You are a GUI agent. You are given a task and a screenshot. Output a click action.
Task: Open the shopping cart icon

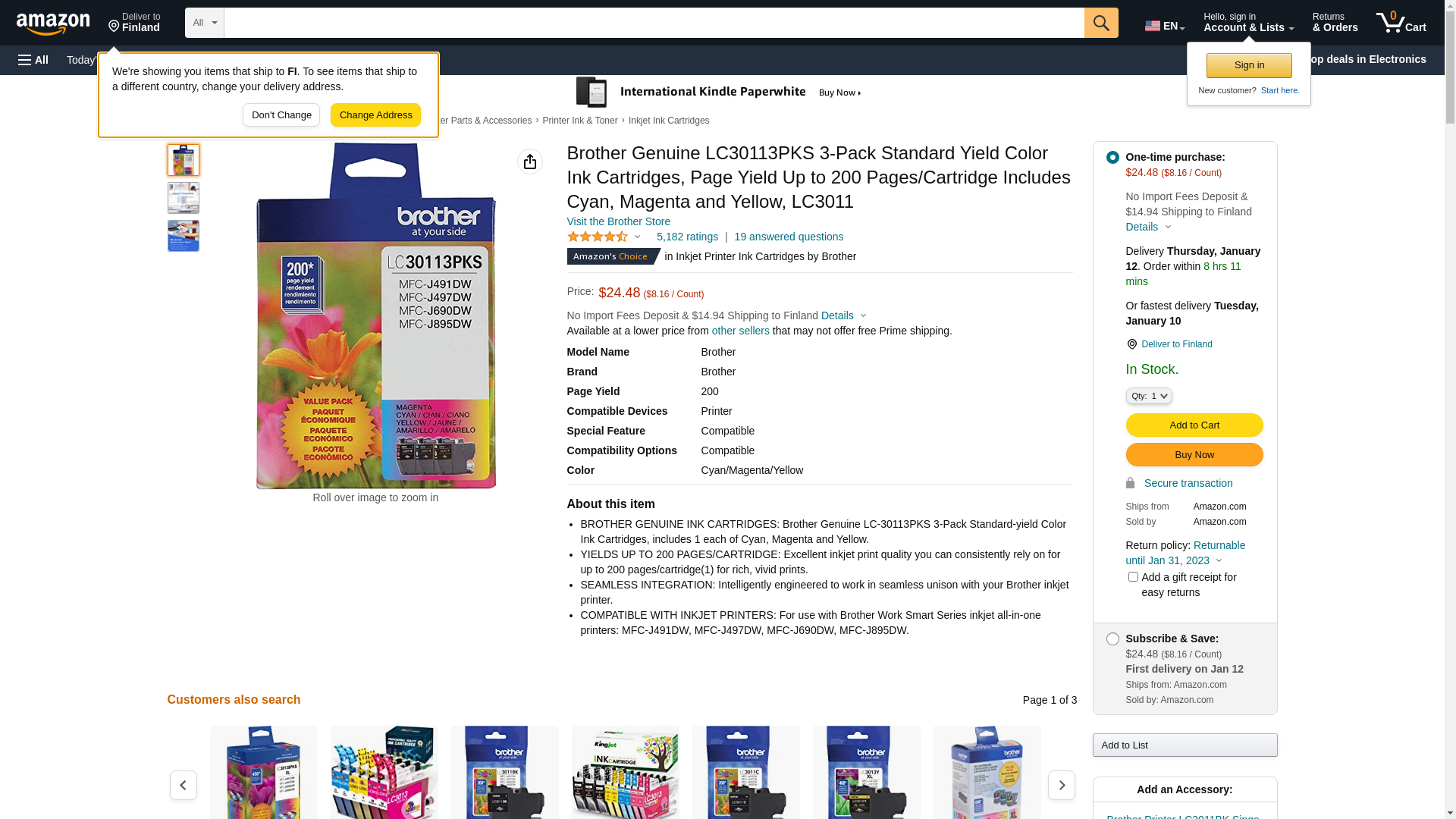tap(1401, 23)
